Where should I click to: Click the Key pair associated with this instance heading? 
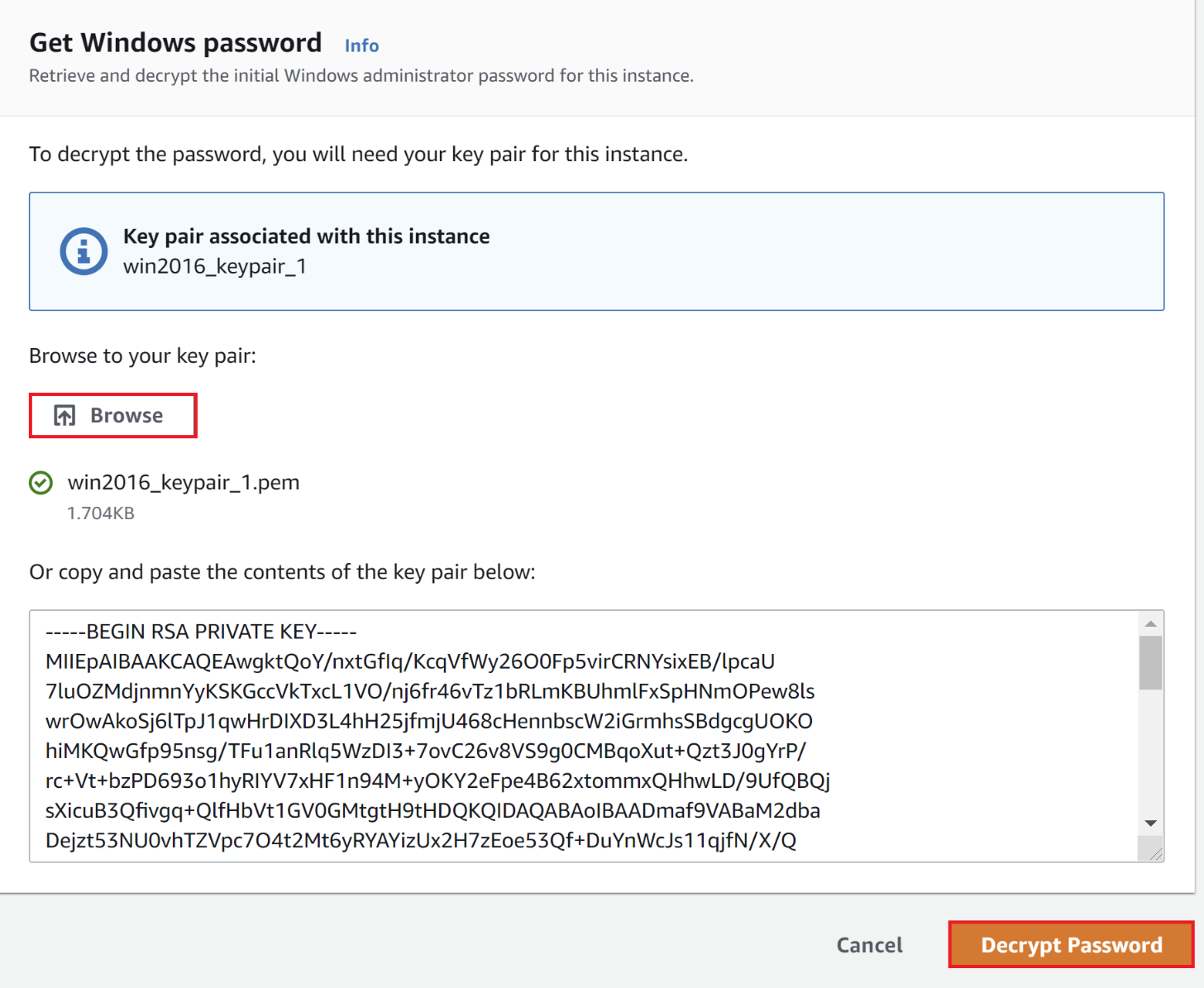click(306, 236)
